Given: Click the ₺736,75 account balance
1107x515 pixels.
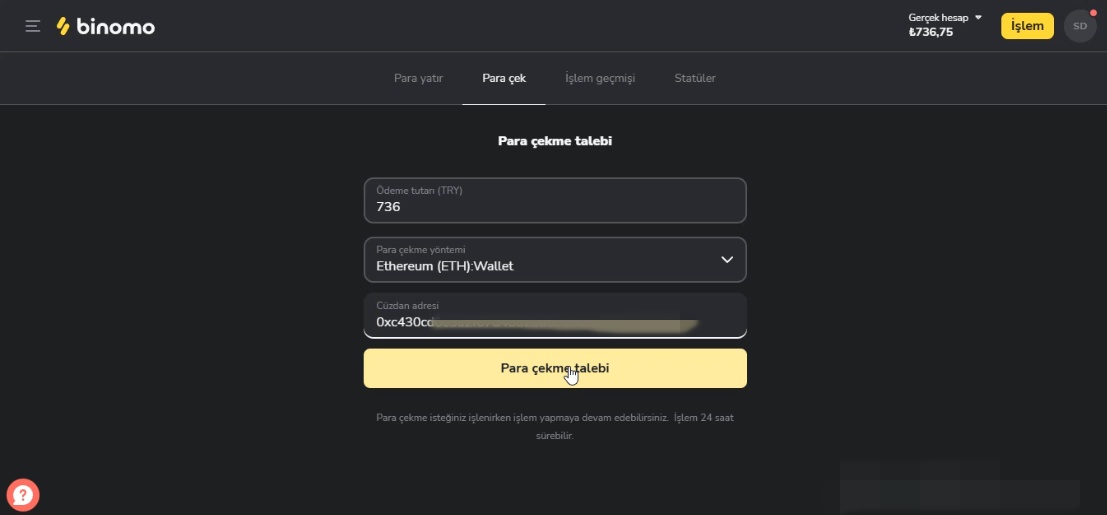Looking at the screenshot, I should pyautogui.click(x=930, y=32).
